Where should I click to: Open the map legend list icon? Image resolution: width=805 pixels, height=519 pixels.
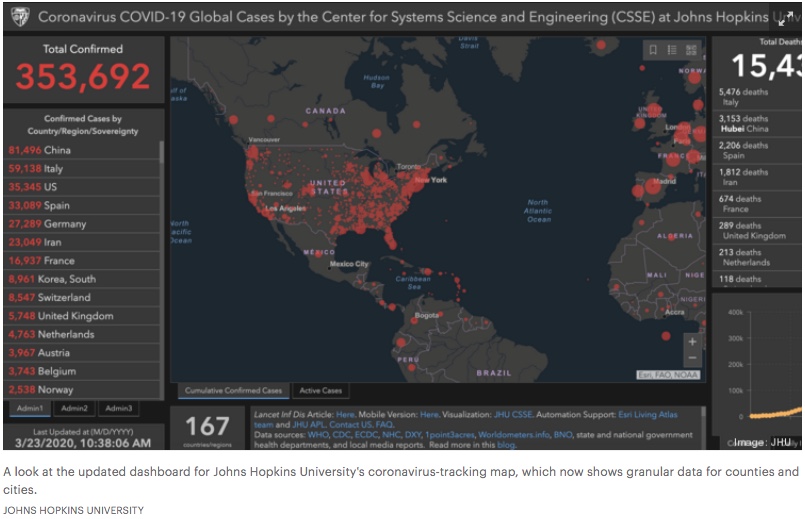pyautogui.click(x=672, y=50)
